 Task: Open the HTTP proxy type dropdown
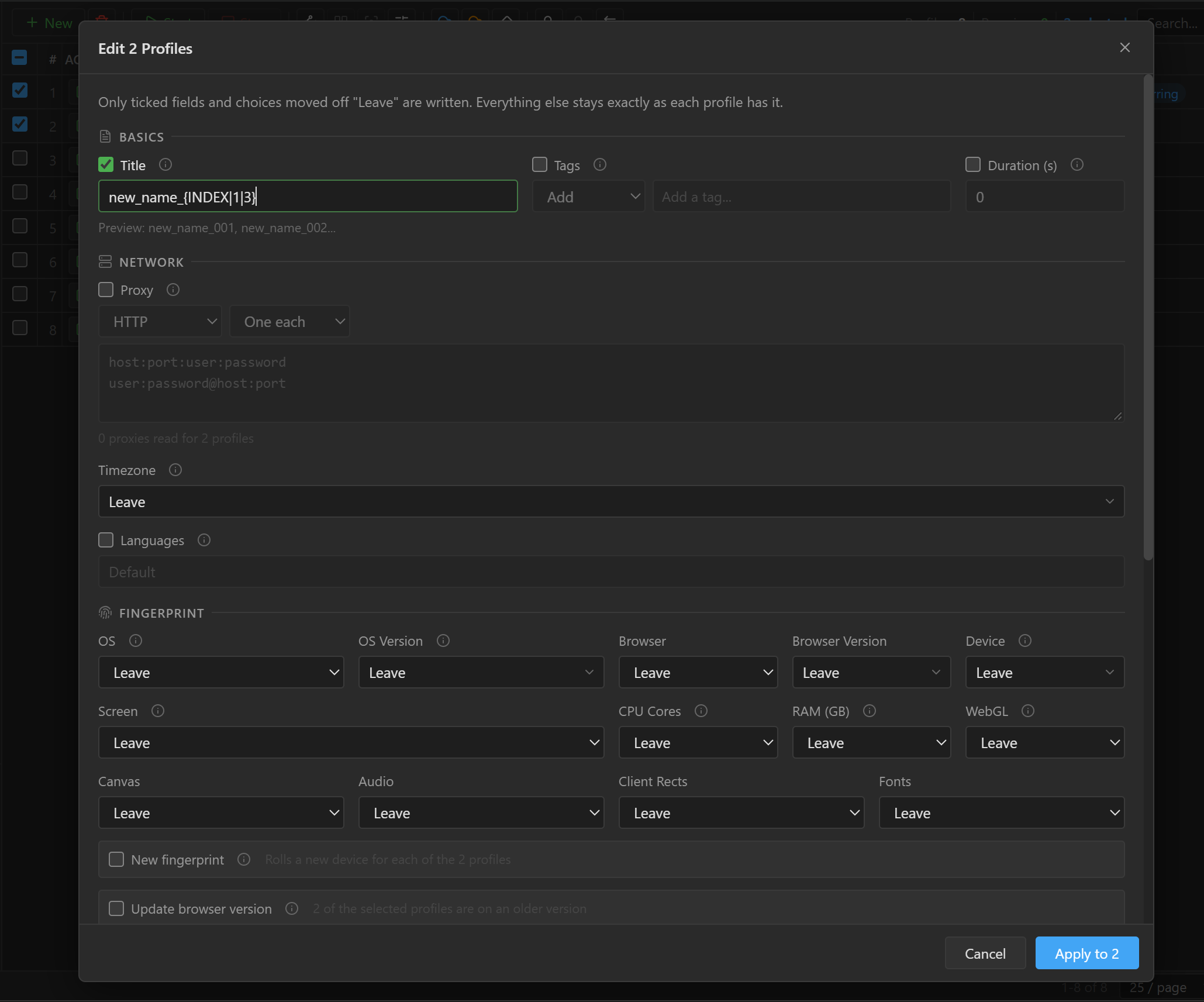click(160, 321)
